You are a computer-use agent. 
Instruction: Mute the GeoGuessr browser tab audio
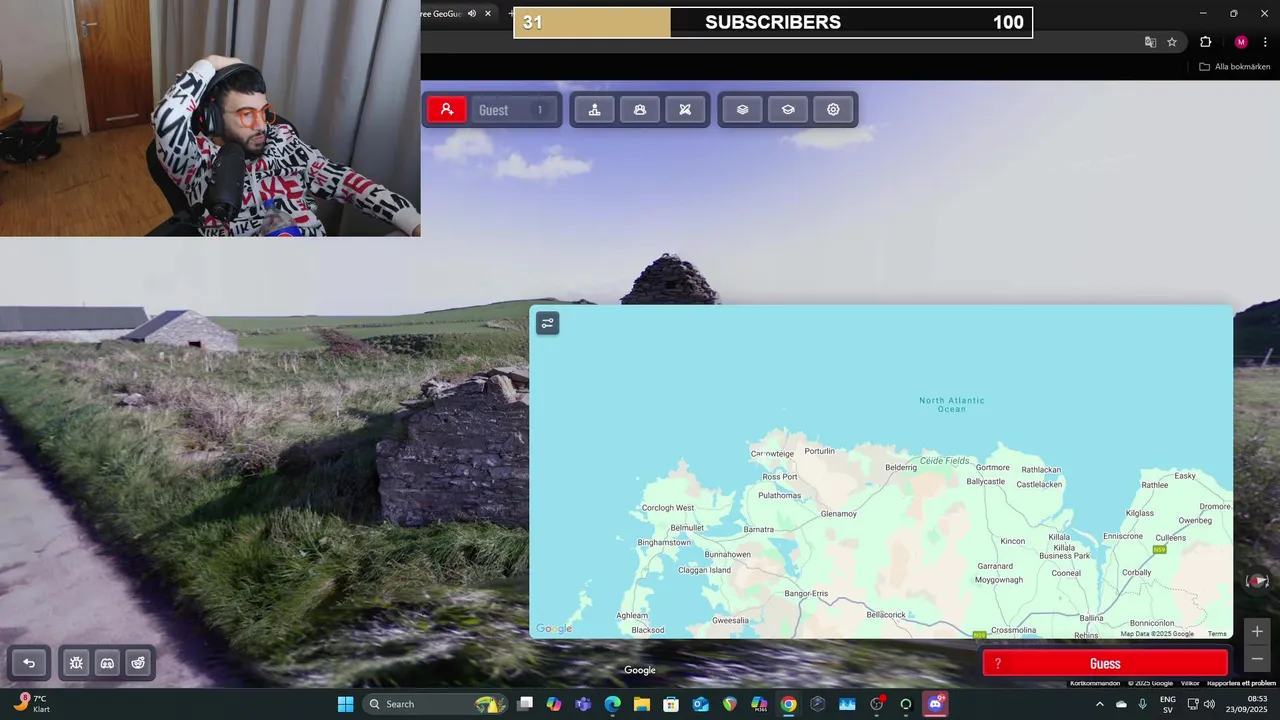coord(472,14)
